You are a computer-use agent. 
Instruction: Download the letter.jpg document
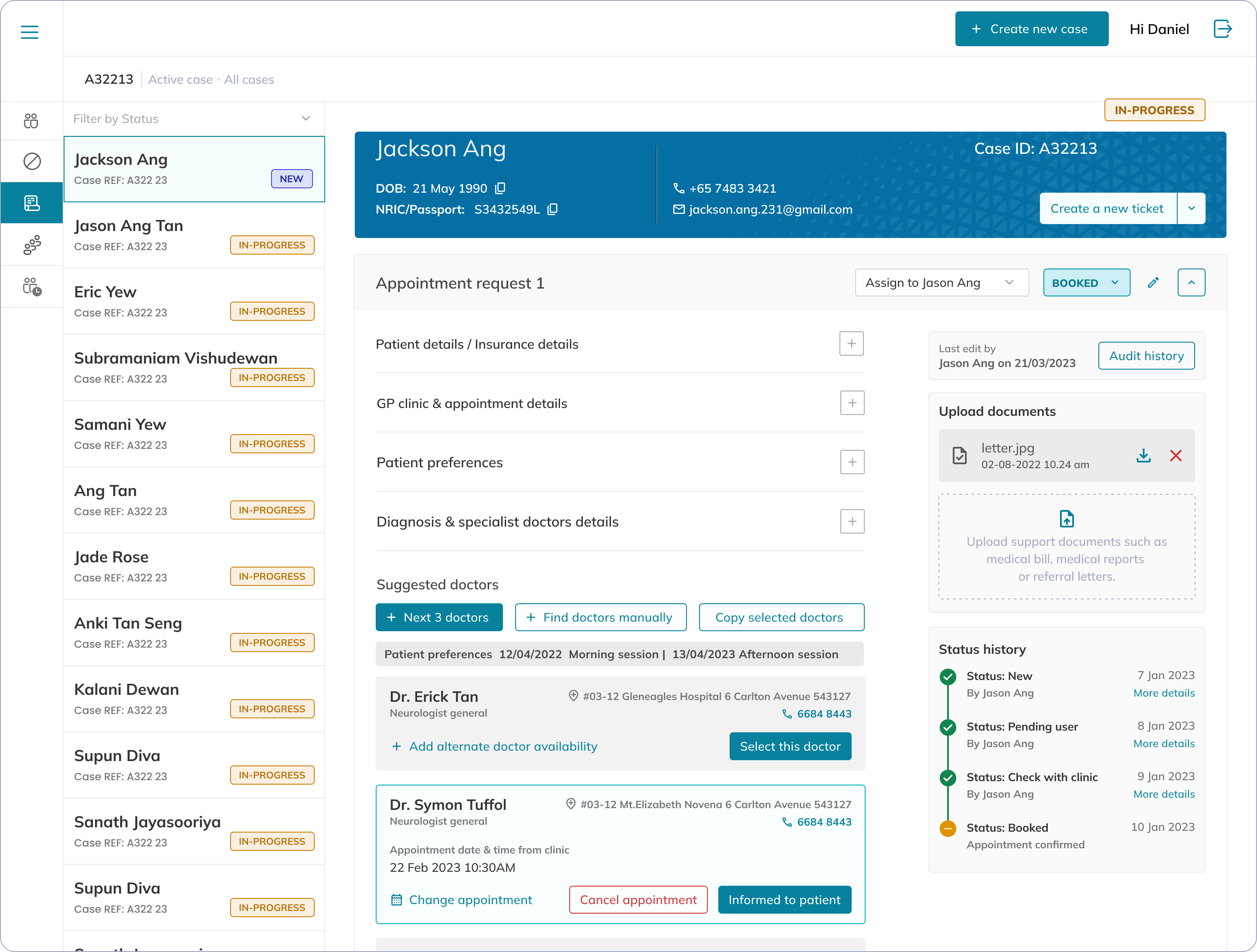(x=1143, y=456)
